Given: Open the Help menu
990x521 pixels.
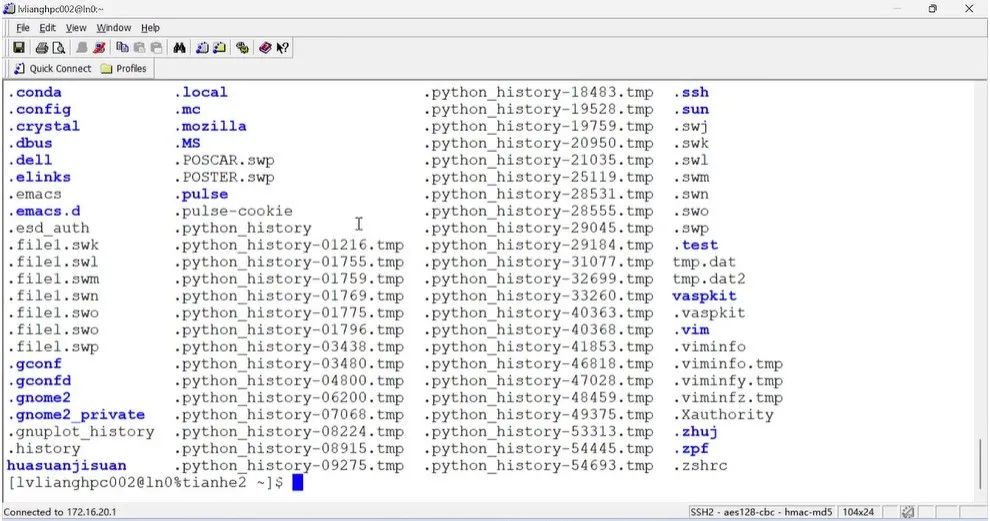Looking at the screenshot, I should click(x=150, y=28).
